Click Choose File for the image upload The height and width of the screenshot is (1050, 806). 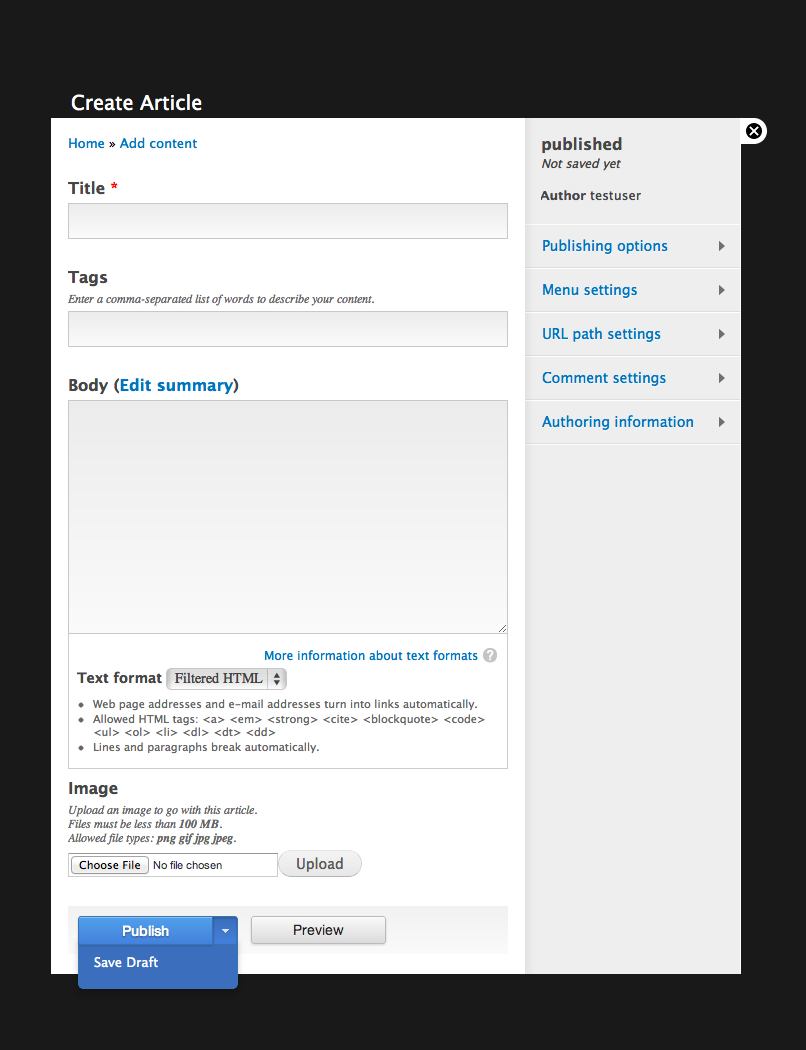click(109, 864)
